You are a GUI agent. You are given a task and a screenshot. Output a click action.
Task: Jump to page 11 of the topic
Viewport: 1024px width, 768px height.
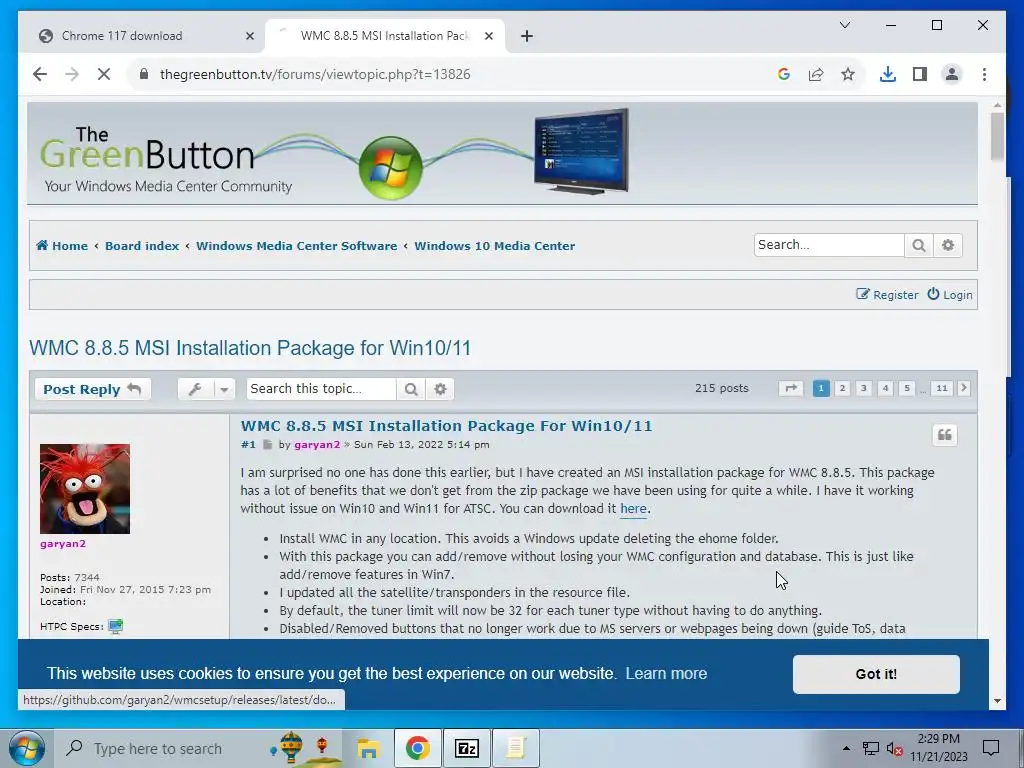click(x=942, y=389)
